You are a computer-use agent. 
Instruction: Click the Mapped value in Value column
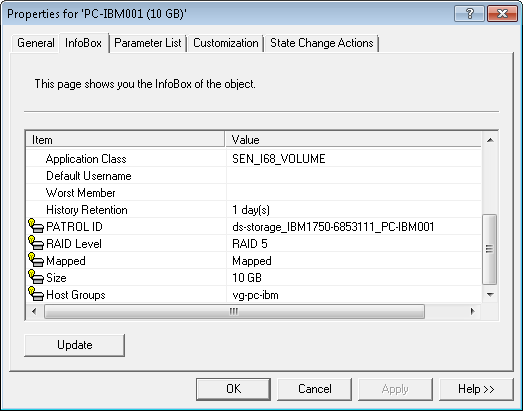click(x=252, y=261)
